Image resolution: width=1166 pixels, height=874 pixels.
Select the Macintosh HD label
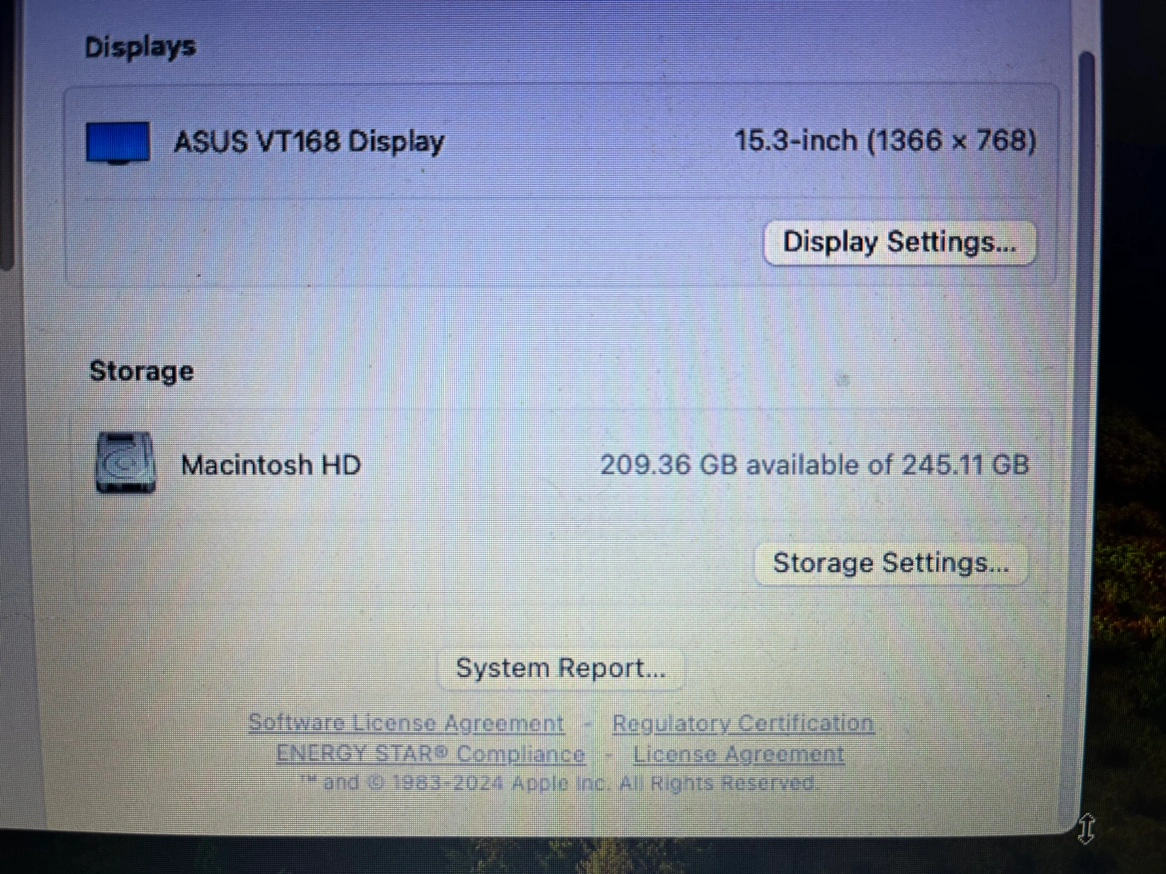(271, 465)
